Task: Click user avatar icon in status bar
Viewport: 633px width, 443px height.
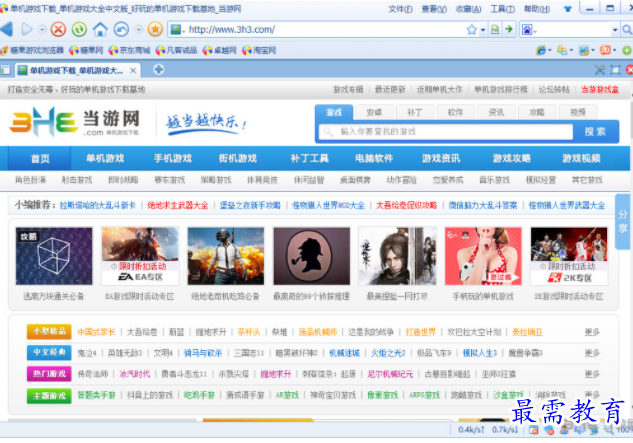Action: click(x=564, y=430)
